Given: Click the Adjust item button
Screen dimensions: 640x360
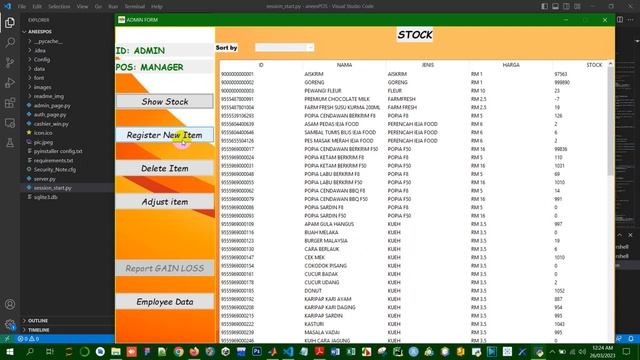Looking at the screenshot, I should [x=164, y=202].
